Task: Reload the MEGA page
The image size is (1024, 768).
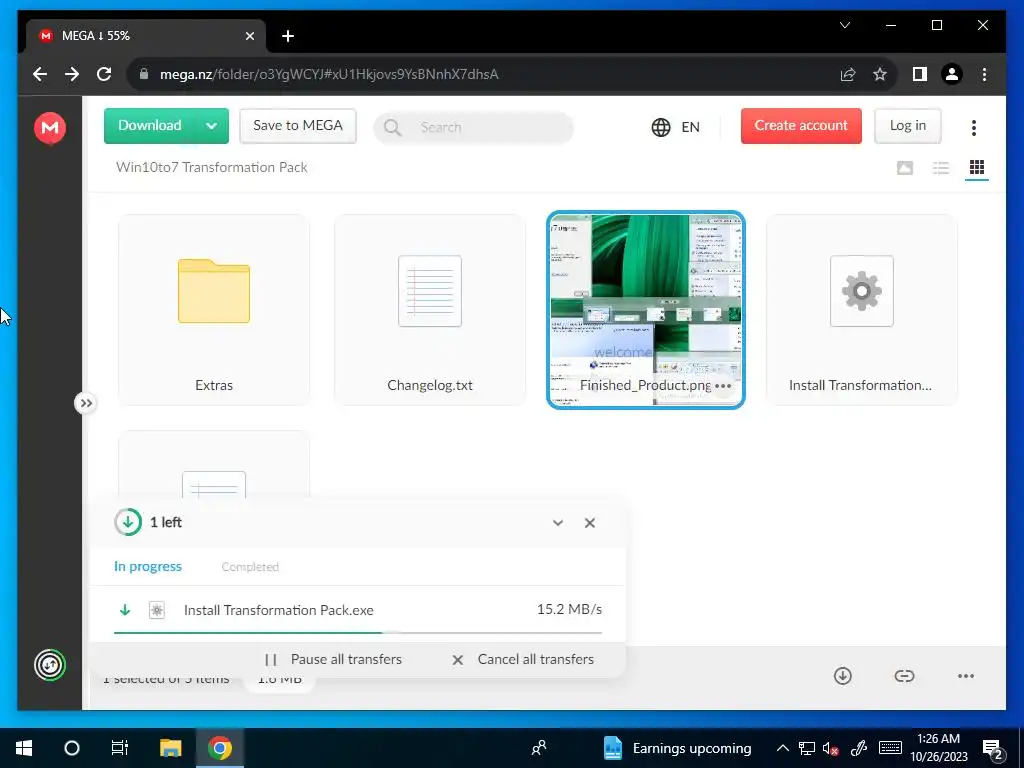Action: [x=104, y=74]
